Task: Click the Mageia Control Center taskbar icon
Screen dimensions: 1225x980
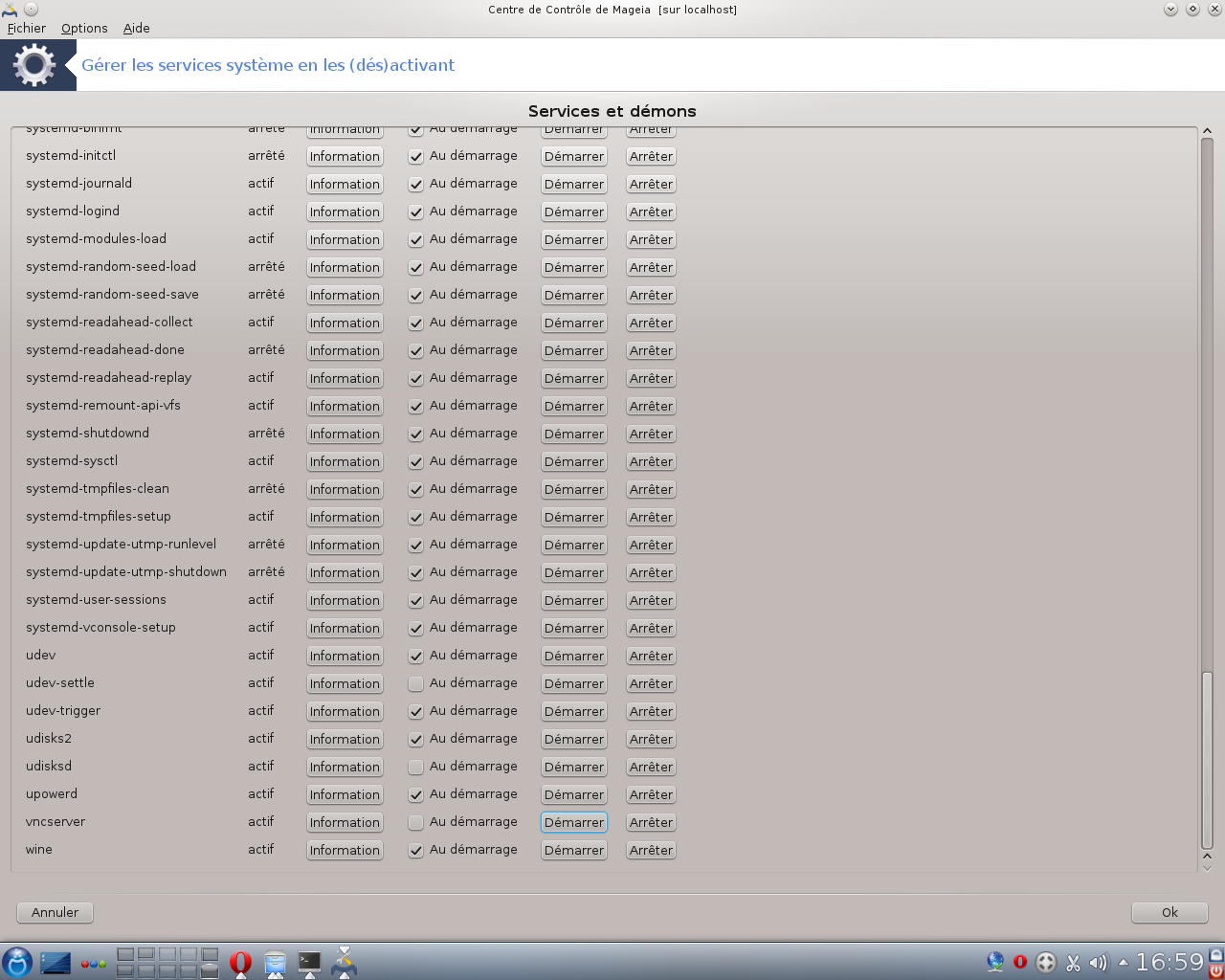Action: [344, 963]
